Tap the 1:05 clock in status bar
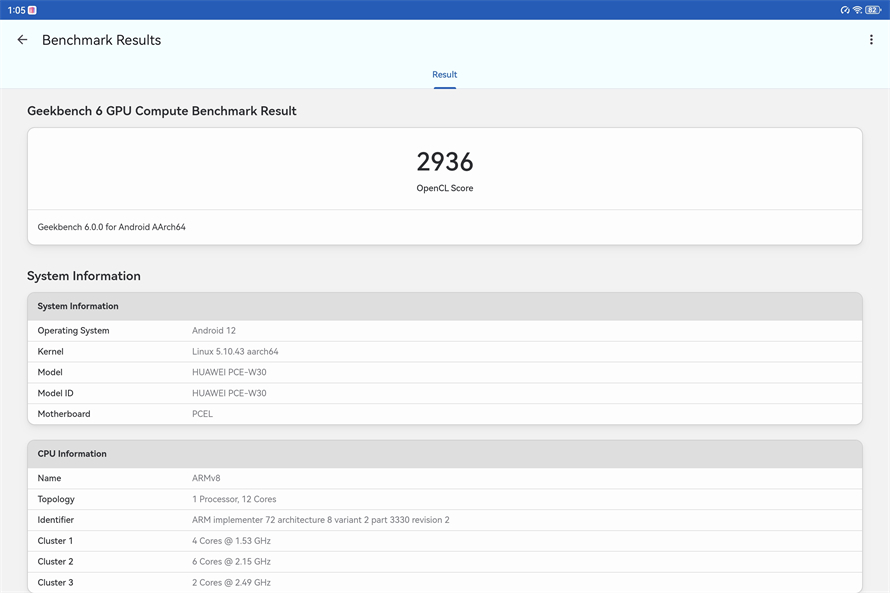890x593 pixels. pos(16,10)
